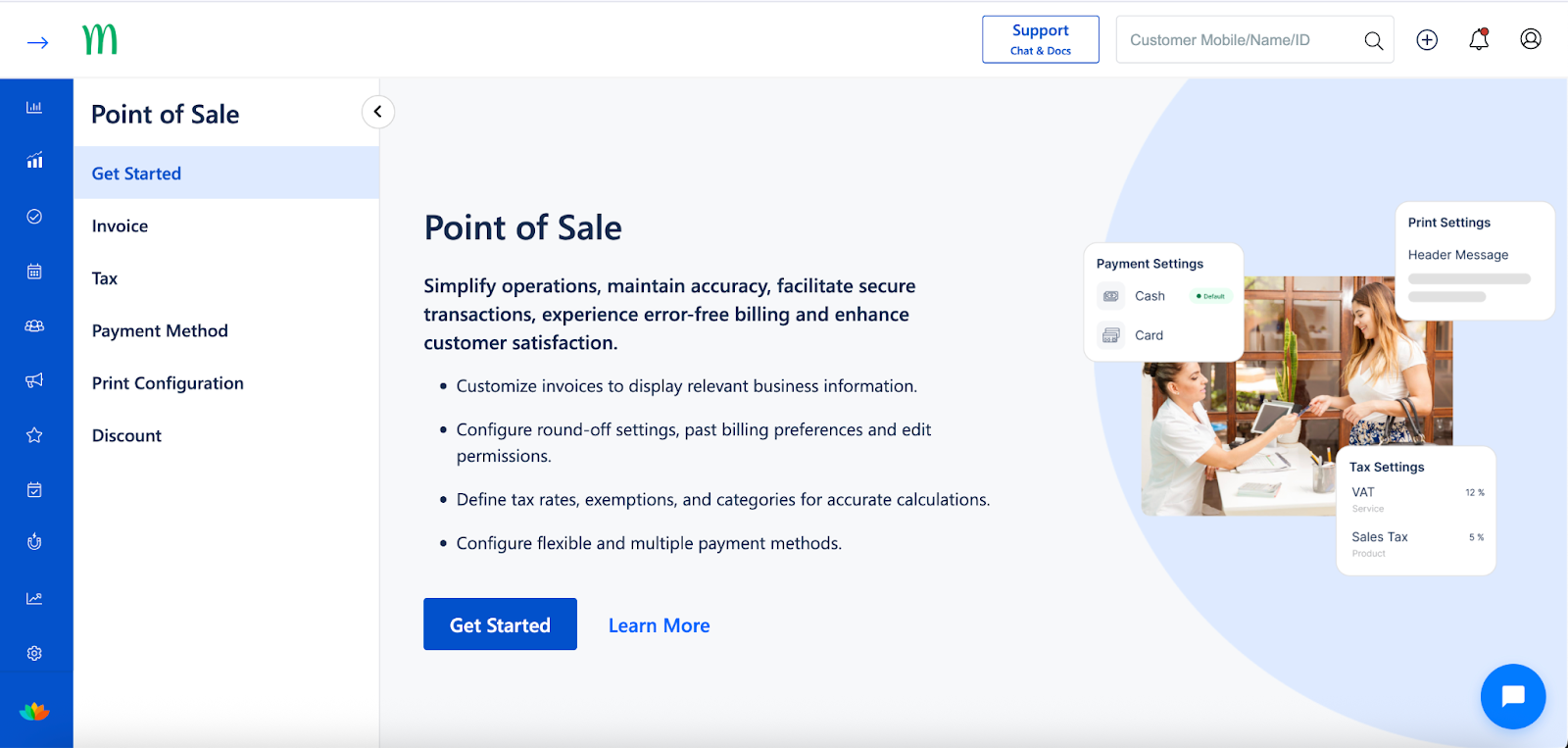
Task: Open the user profile icon
Action: [x=1531, y=39]
